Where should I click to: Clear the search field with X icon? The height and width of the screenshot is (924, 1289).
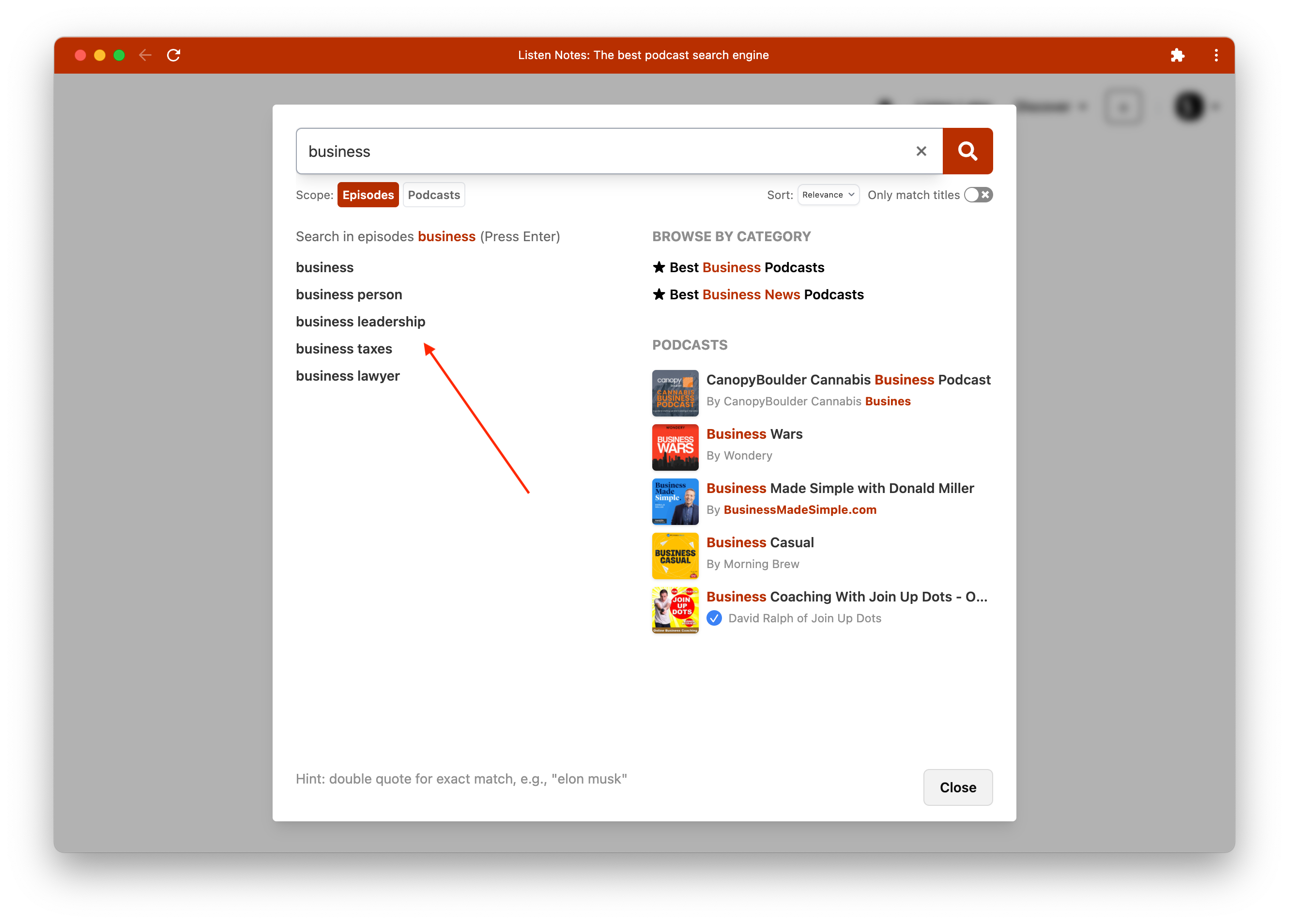click(x=921, y=151)
